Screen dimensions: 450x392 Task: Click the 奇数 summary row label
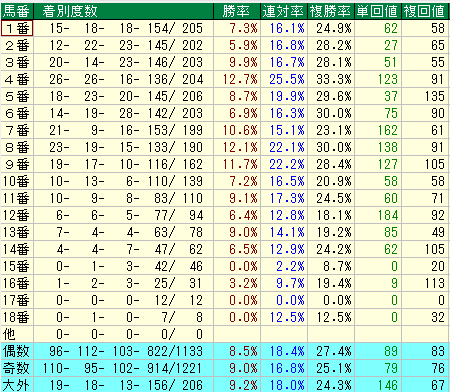(x=17, y=368)
